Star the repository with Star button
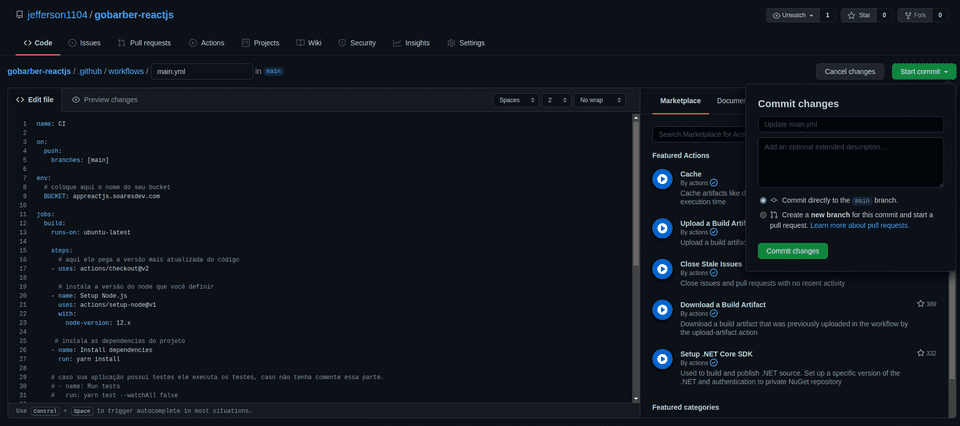The height and width of the screenshot is (426, 960). 857,15
